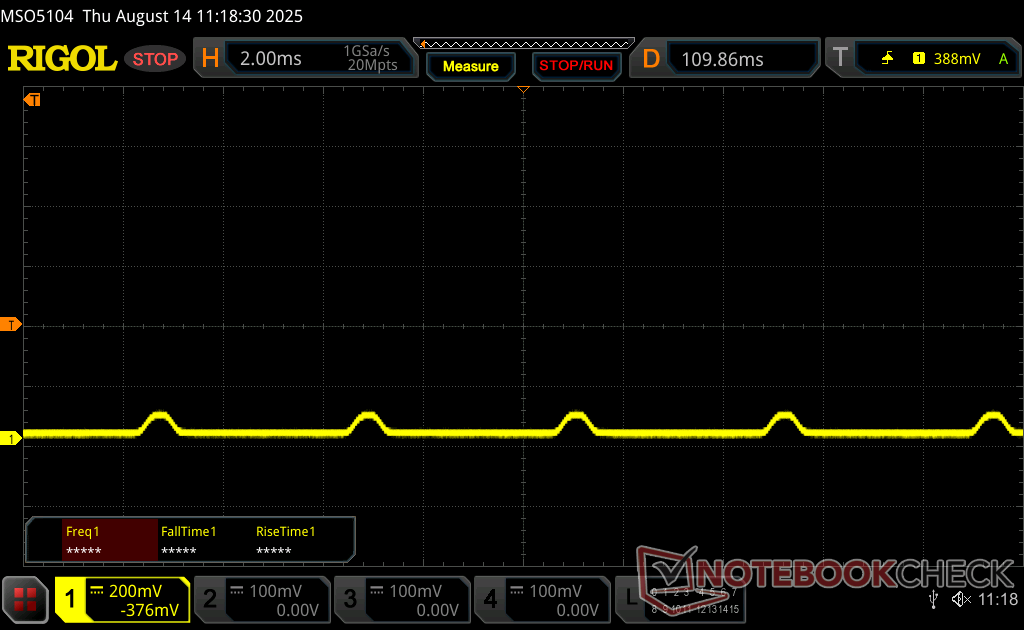Click the trigger source channel 1 badge
Image resolution: width=1024 pixels, height=630 pixels.
coord(918,59)
